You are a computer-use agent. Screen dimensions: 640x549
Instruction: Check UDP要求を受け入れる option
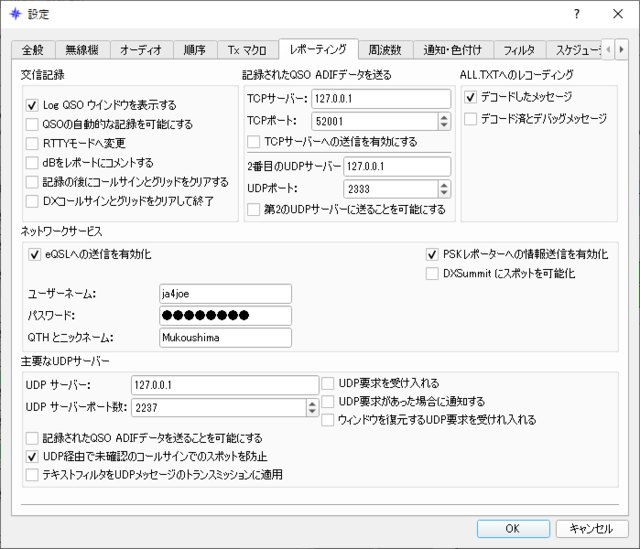pyautogui.click(x=327, y=383)
